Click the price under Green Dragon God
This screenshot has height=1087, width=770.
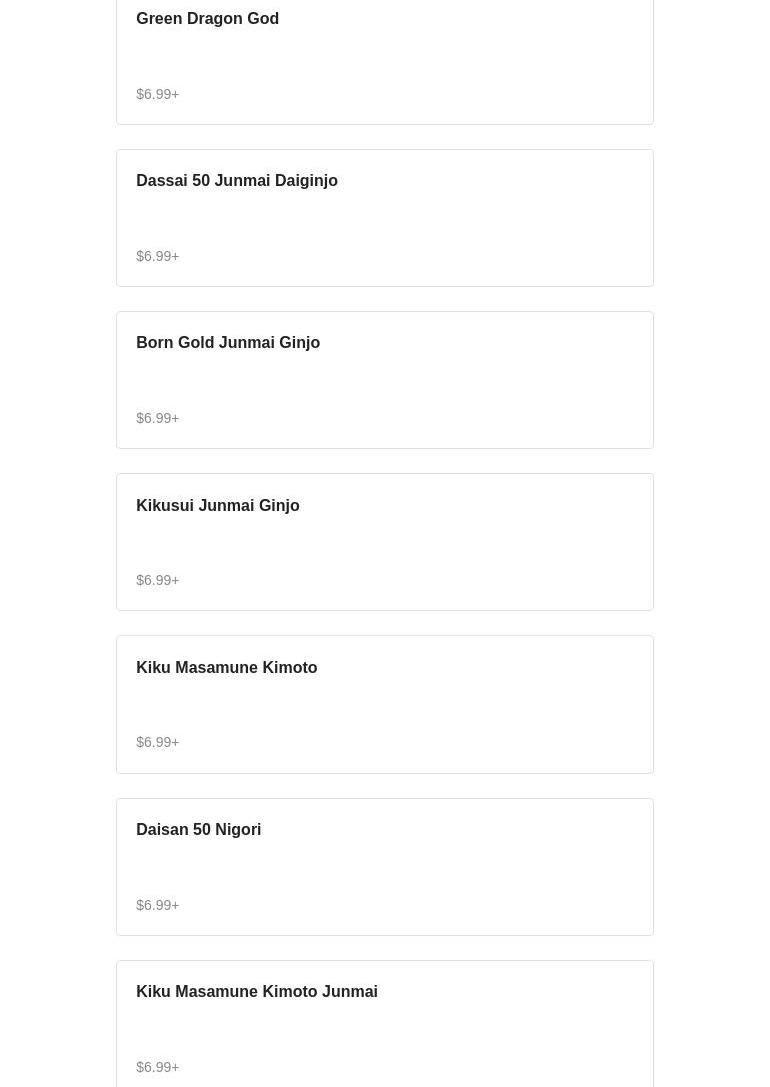158,94
